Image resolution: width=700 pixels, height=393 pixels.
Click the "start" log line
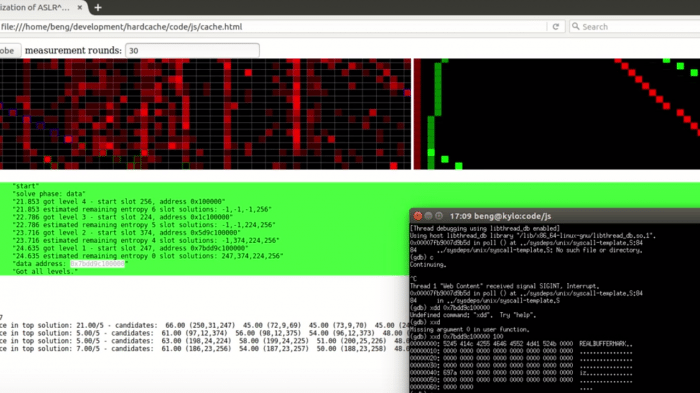(x=26, y=186)
